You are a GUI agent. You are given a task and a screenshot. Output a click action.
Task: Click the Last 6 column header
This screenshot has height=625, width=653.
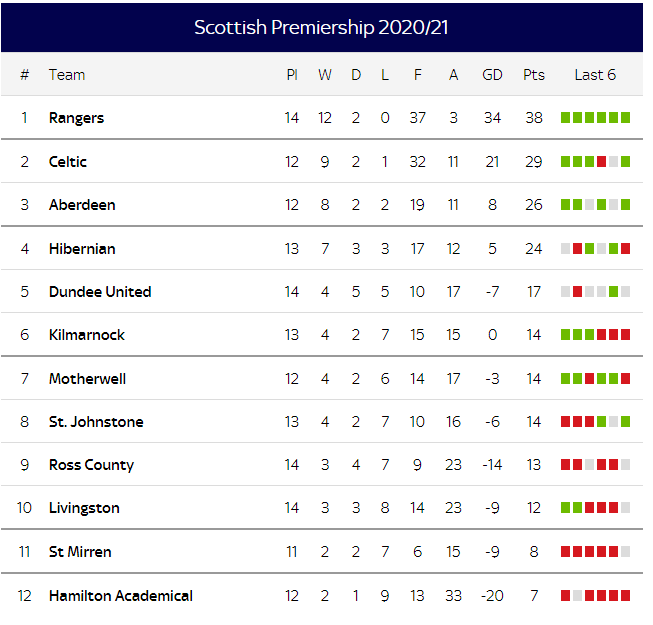595,75
